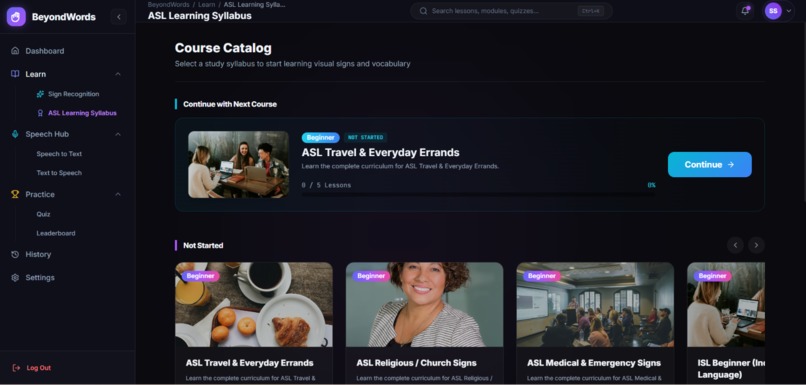Image resolution: width=806 pixels, height=385 pixels.
Task: Click the 'ASL Medical & Emergency Signs' title
Action: 594,363
